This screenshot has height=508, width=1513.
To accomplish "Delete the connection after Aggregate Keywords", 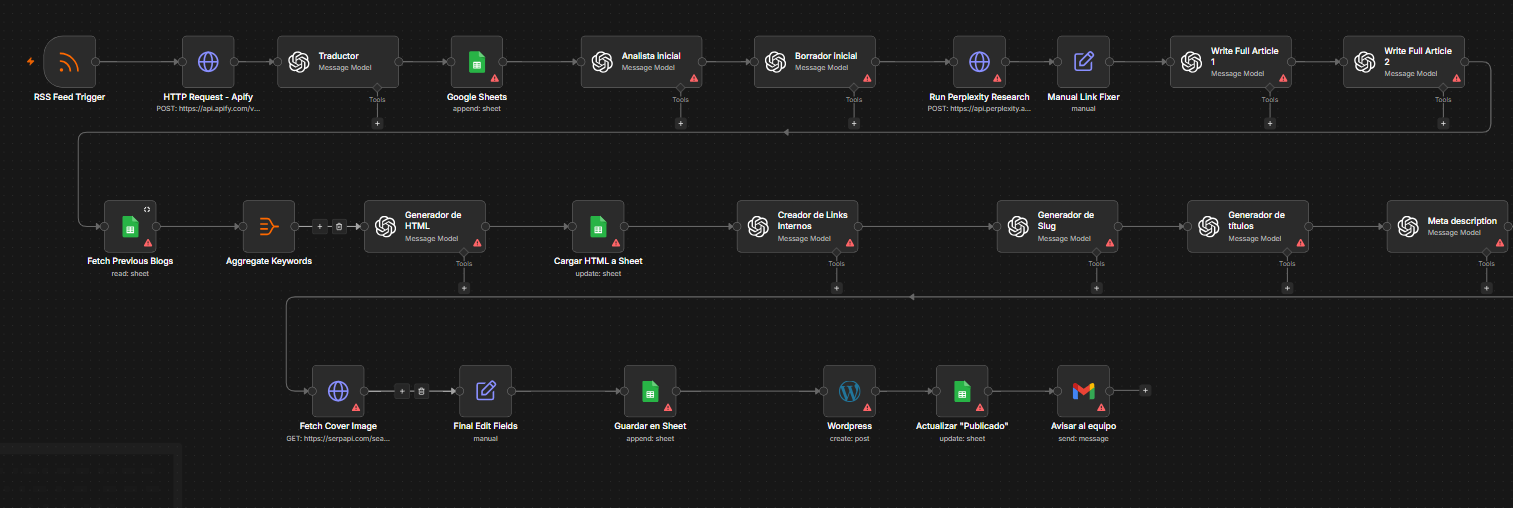I will (338, 226).
